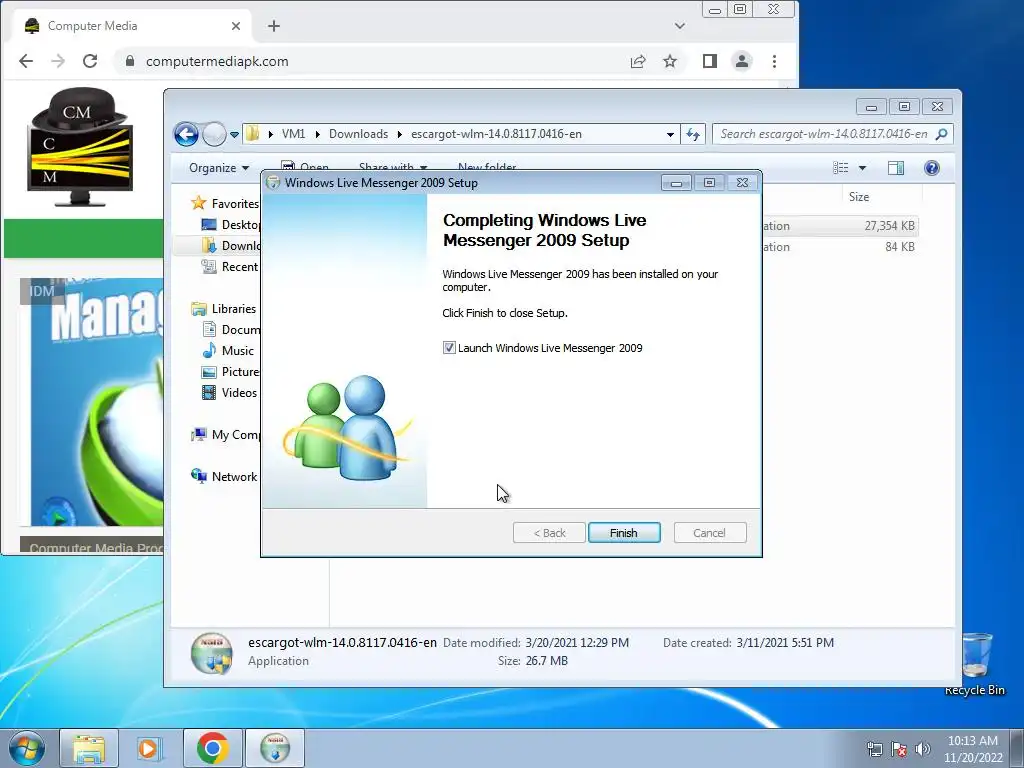Click the Size column header
Viewport: 1024px width, 768px height.
click(859, 197)
